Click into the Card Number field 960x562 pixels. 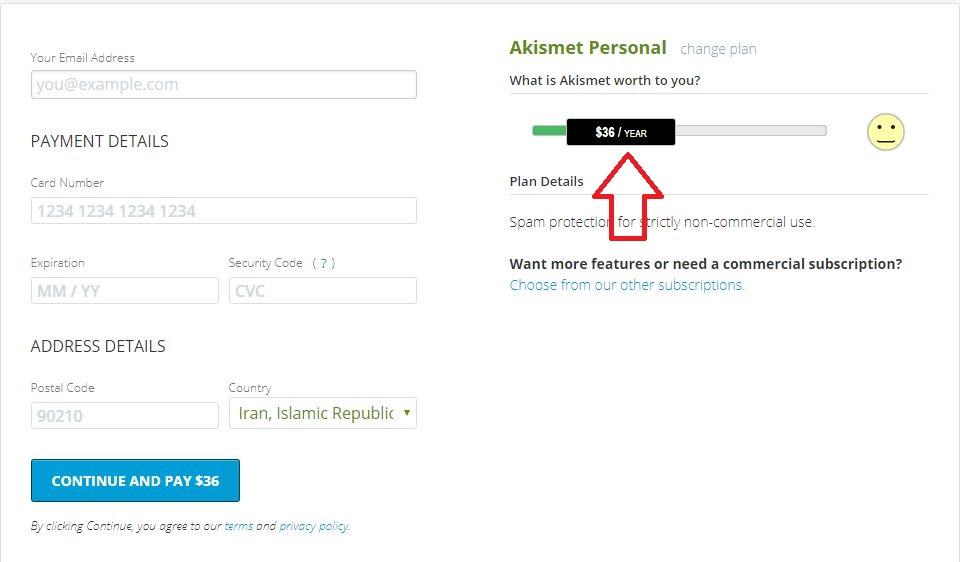[223, 211]
